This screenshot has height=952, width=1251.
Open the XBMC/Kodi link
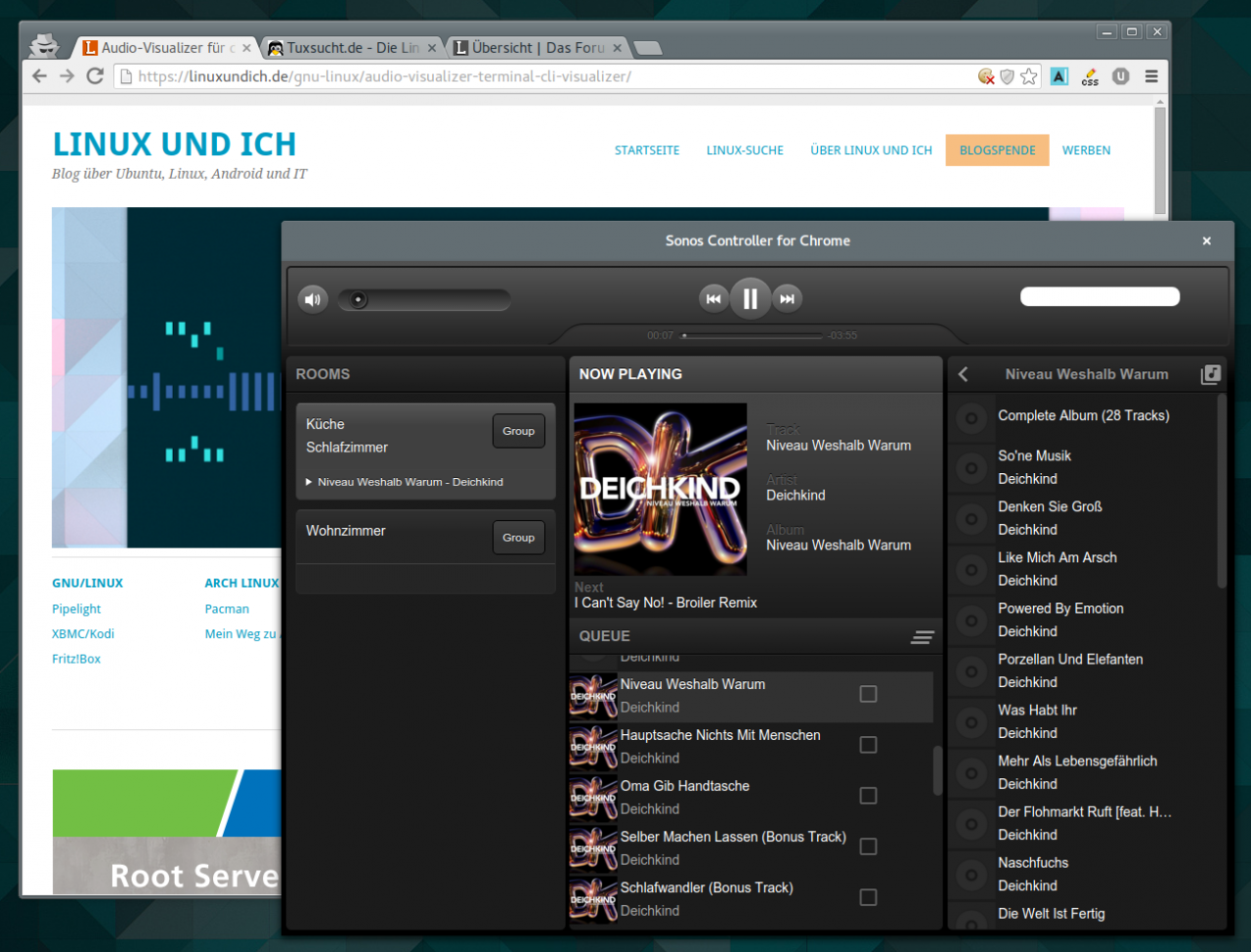click(83, 633)
